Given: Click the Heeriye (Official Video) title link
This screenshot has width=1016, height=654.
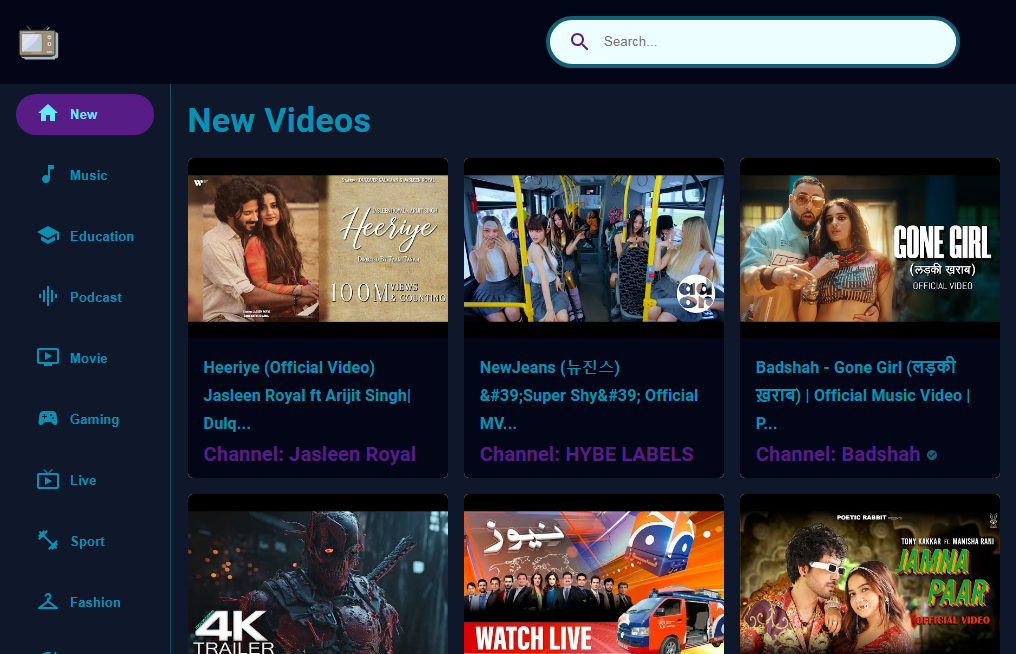Looking at the screenshot, I should [x=307, y=395].
